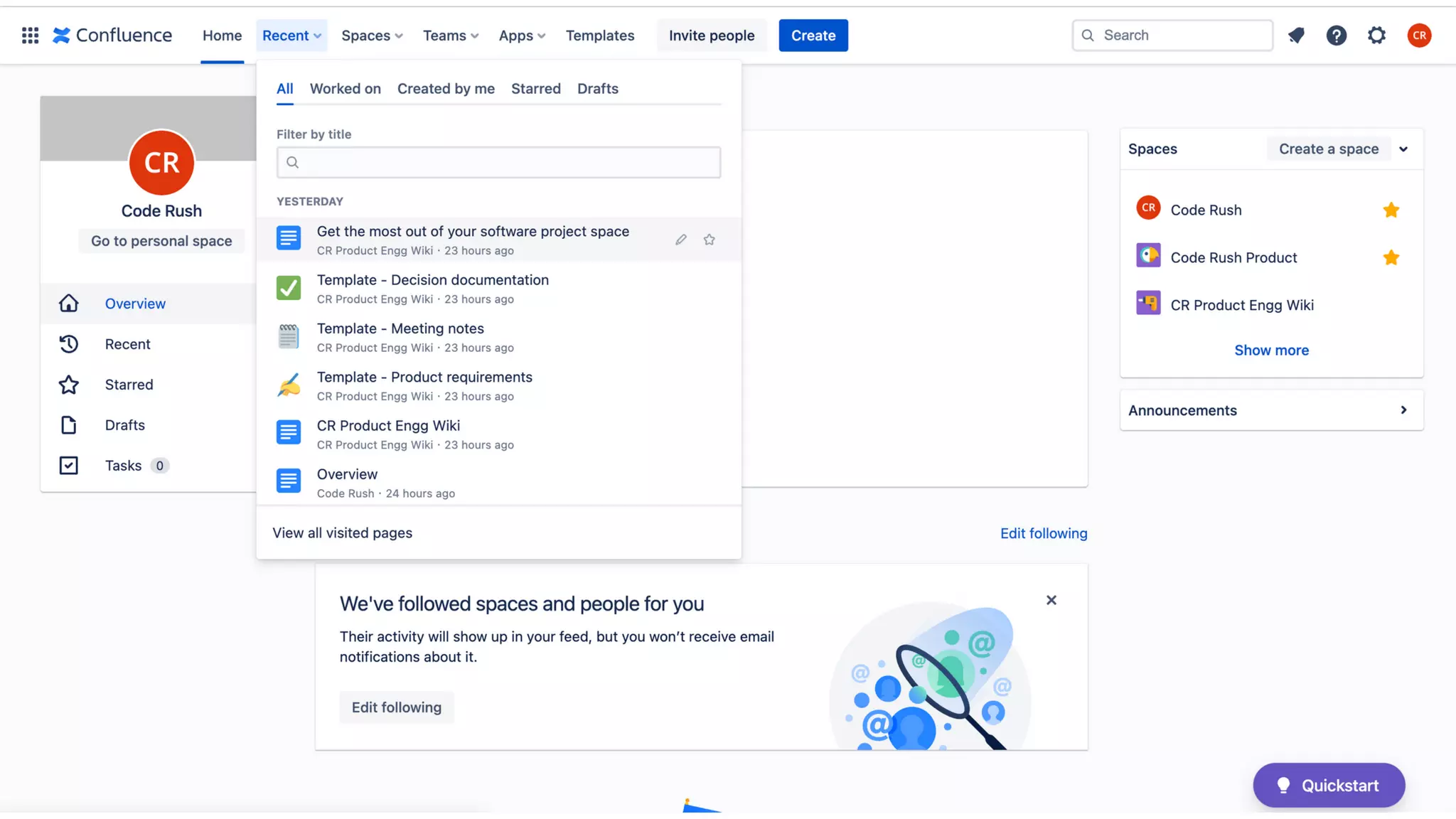Unstar the Code Rush Product space
Viewport: 1456px width, 819px height.
click(1391, 257)
